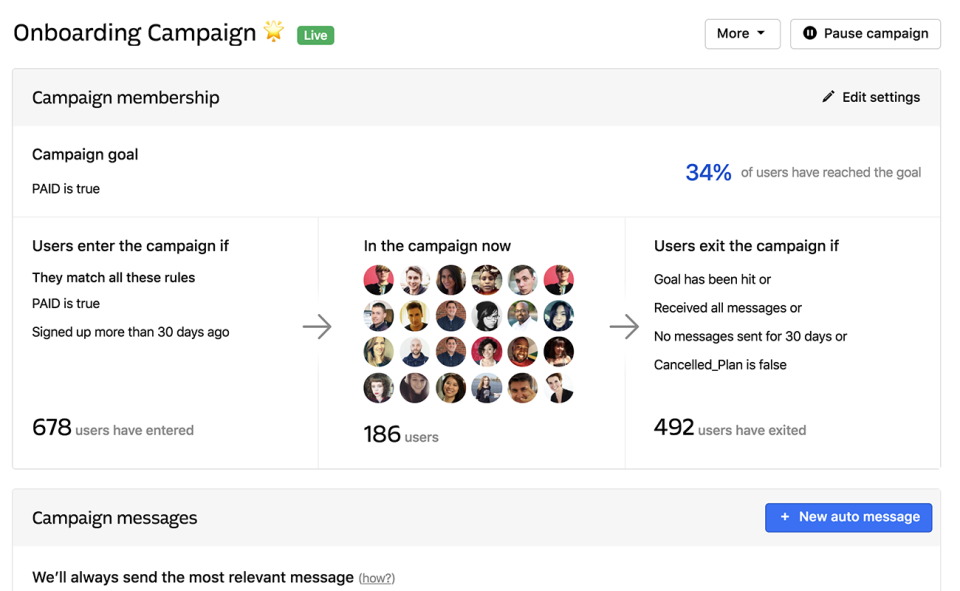Select the black-and-white avatar with beanie
The height and width of the screenshot is (591, 960).
487,316
